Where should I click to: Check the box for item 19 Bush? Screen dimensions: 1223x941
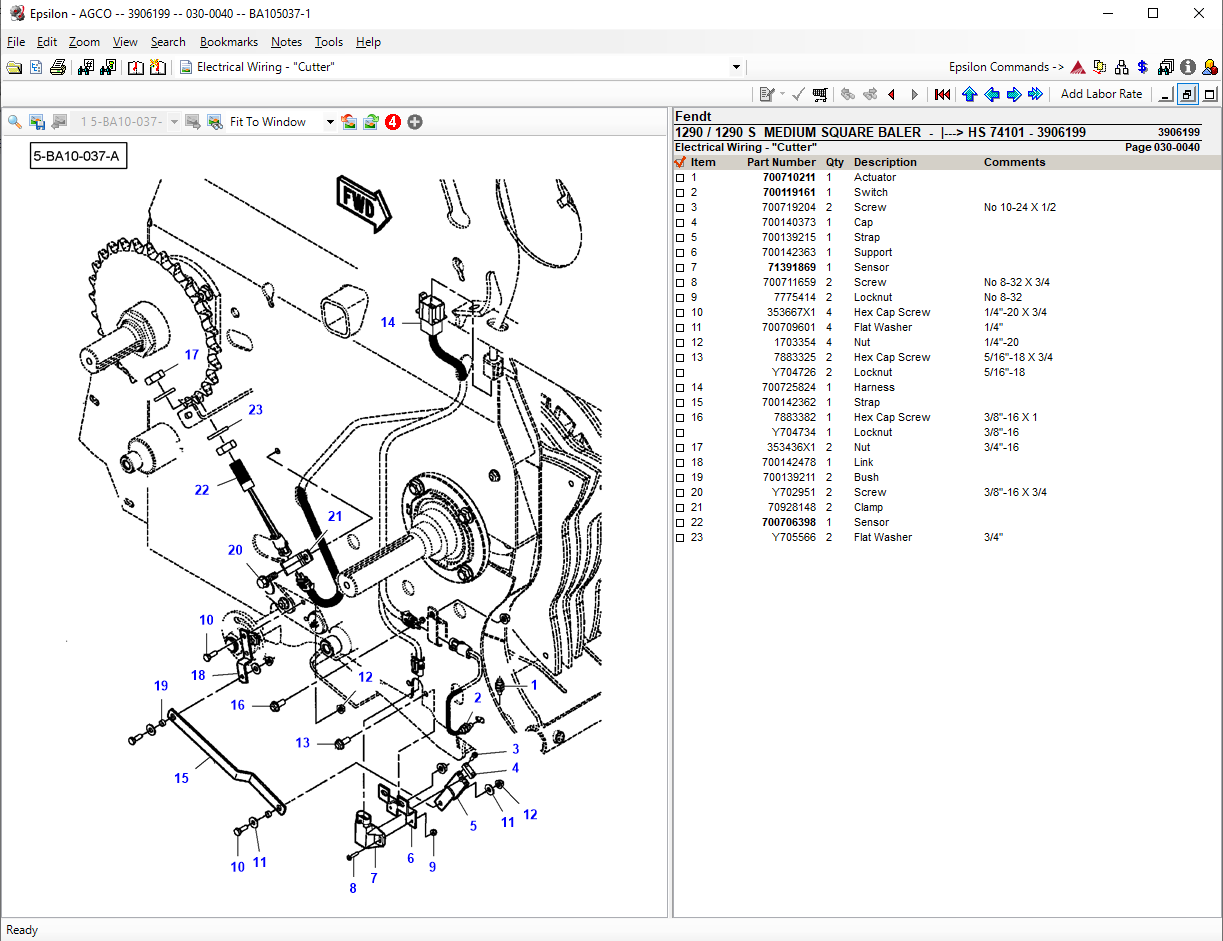coord(680,478)
